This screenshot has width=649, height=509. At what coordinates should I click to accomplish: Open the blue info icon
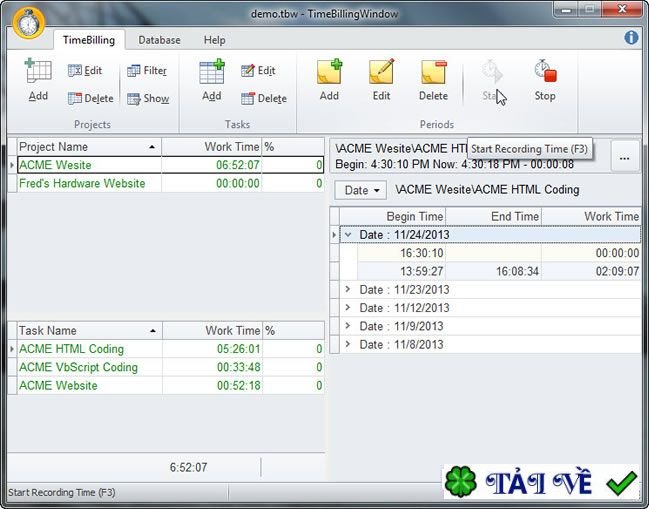[631, 38]
